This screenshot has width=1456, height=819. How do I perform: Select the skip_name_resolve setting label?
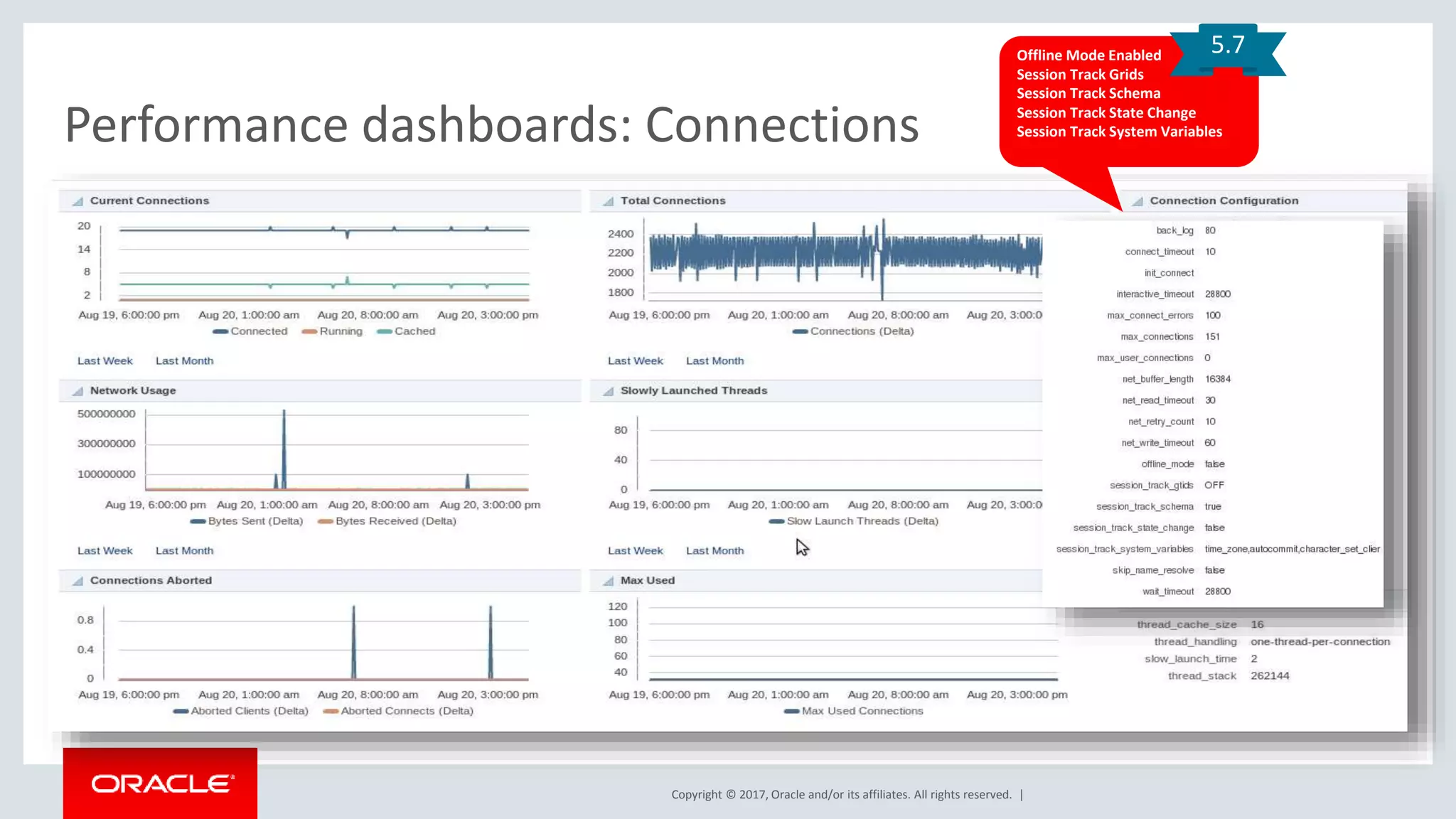point(1153,571)
